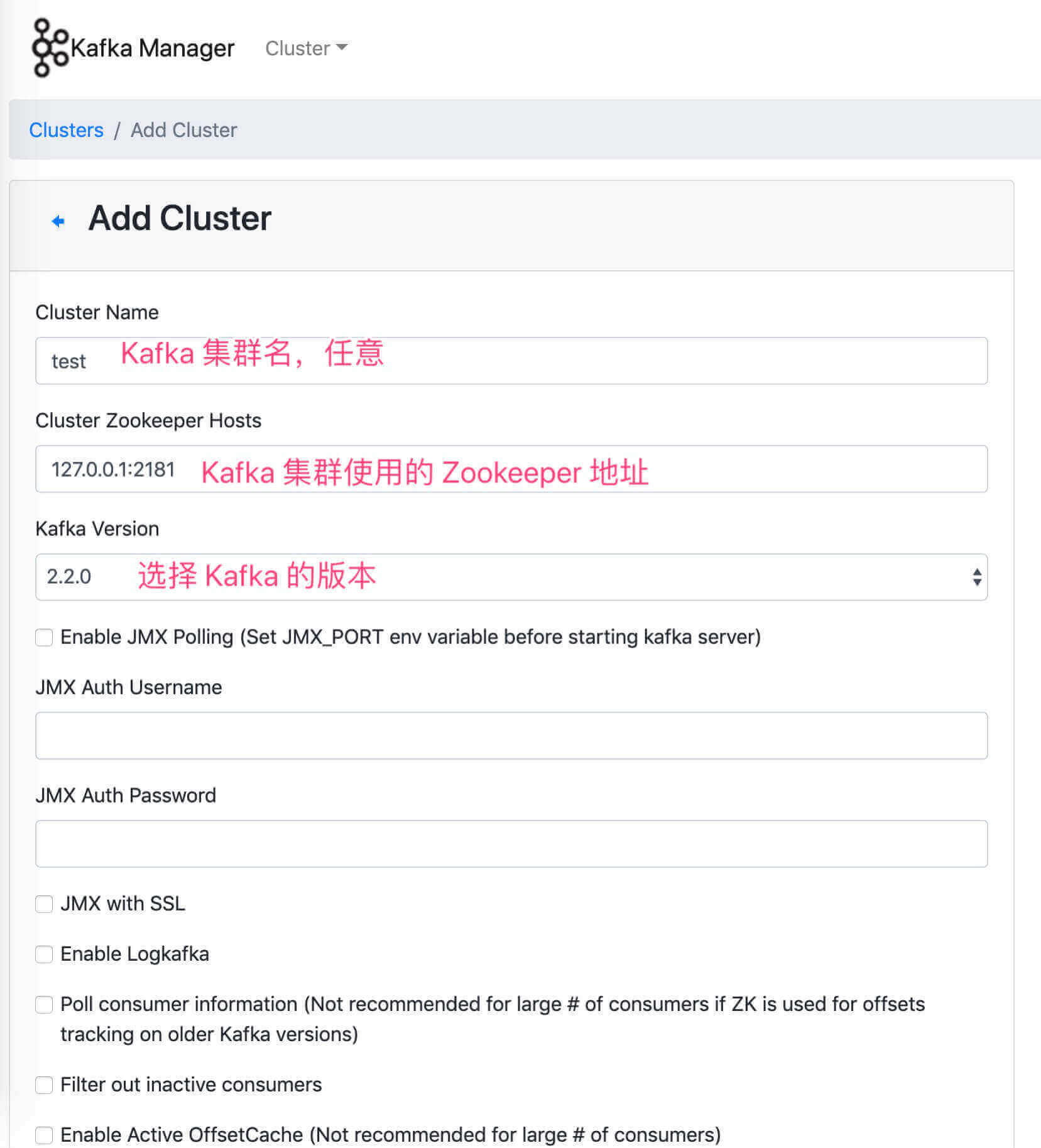Click the Cluster Name input showing 'test'

511,360
